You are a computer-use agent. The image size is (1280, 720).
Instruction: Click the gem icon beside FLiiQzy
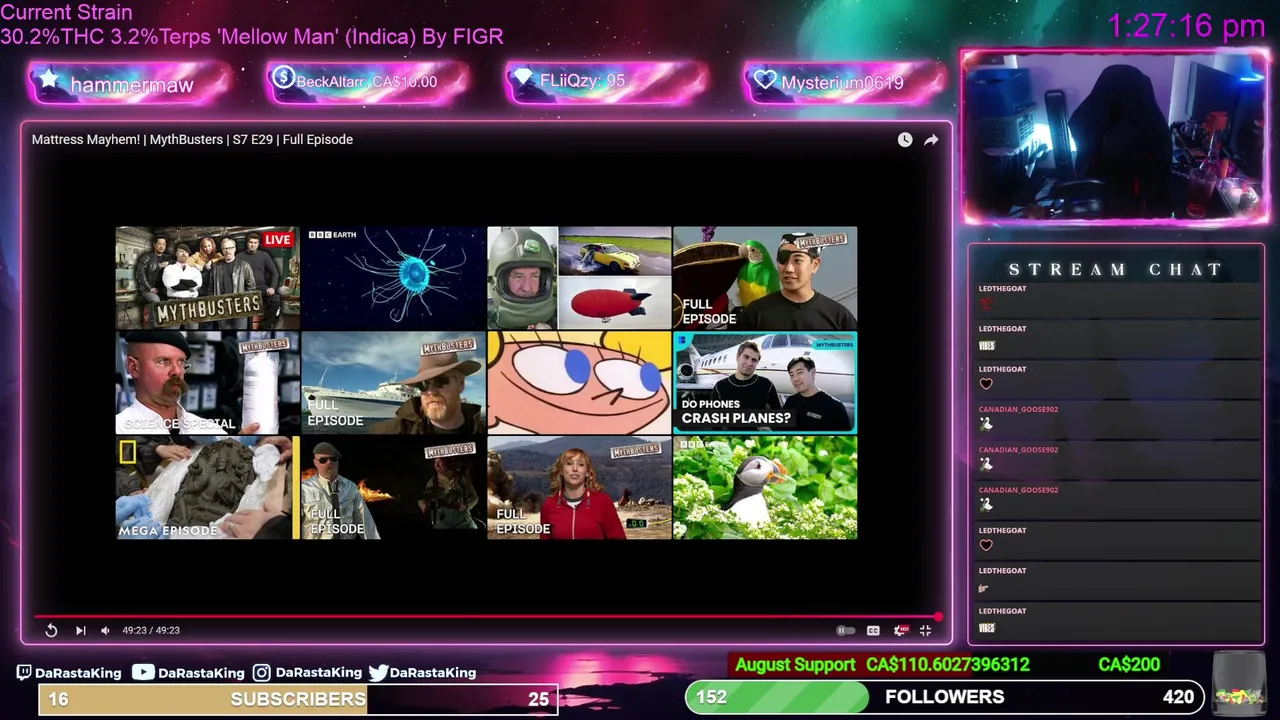[524, 78]
